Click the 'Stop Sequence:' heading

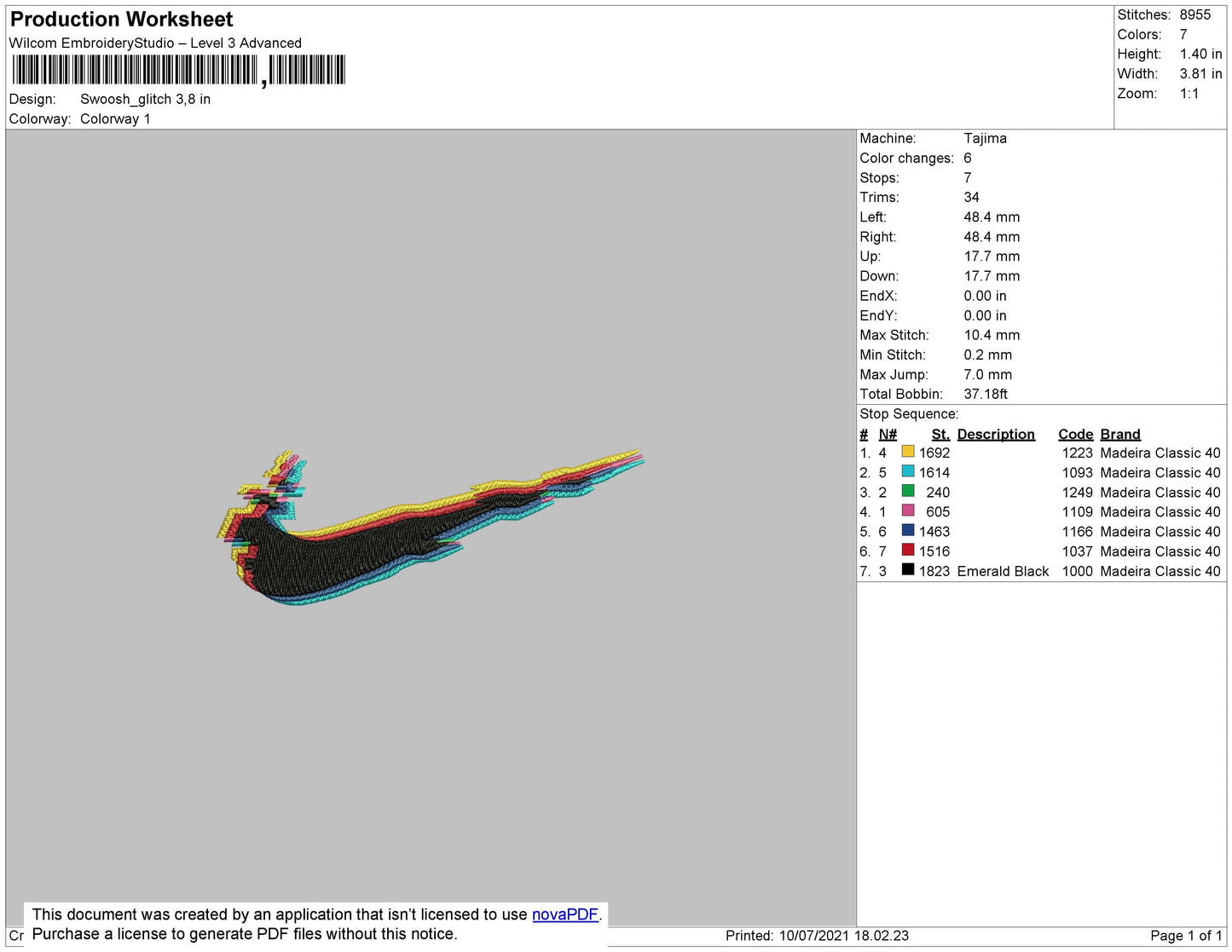point(909,413)
